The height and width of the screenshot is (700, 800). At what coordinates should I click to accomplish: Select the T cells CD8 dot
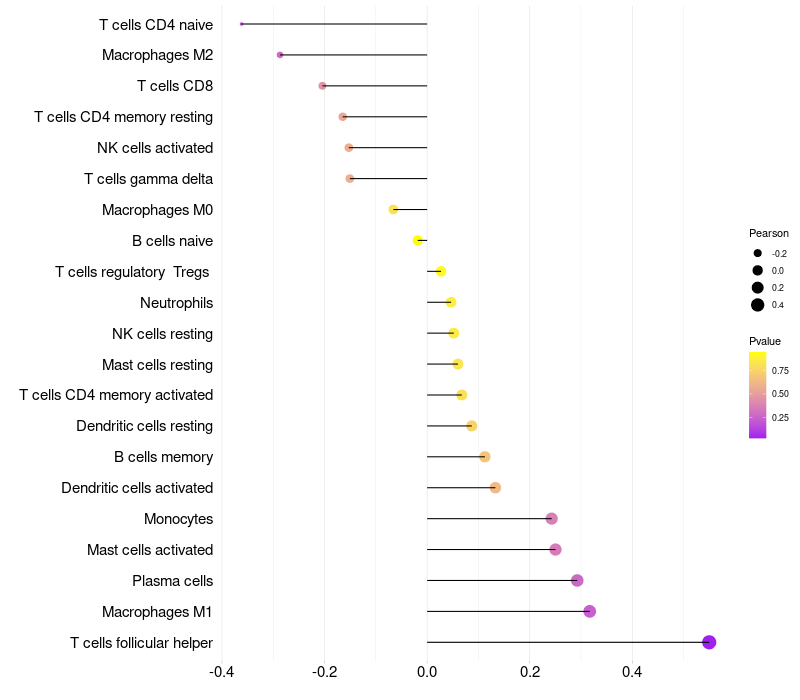pos(322,86)
